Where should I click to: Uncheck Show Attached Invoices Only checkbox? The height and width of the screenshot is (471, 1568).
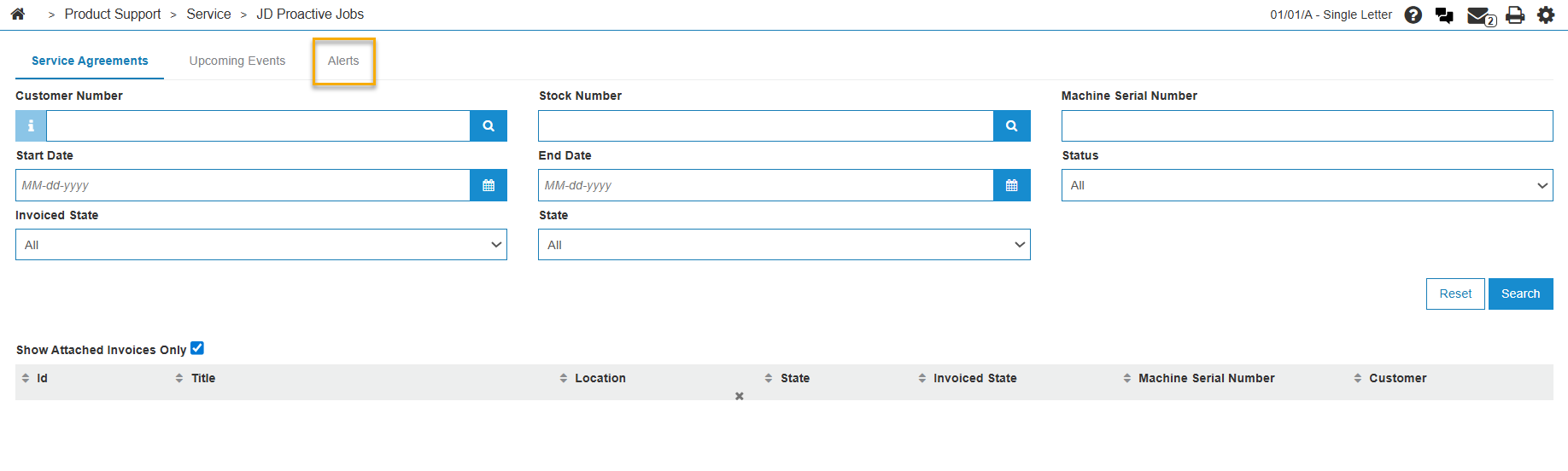pyautogui.click(x=197, y=348)
